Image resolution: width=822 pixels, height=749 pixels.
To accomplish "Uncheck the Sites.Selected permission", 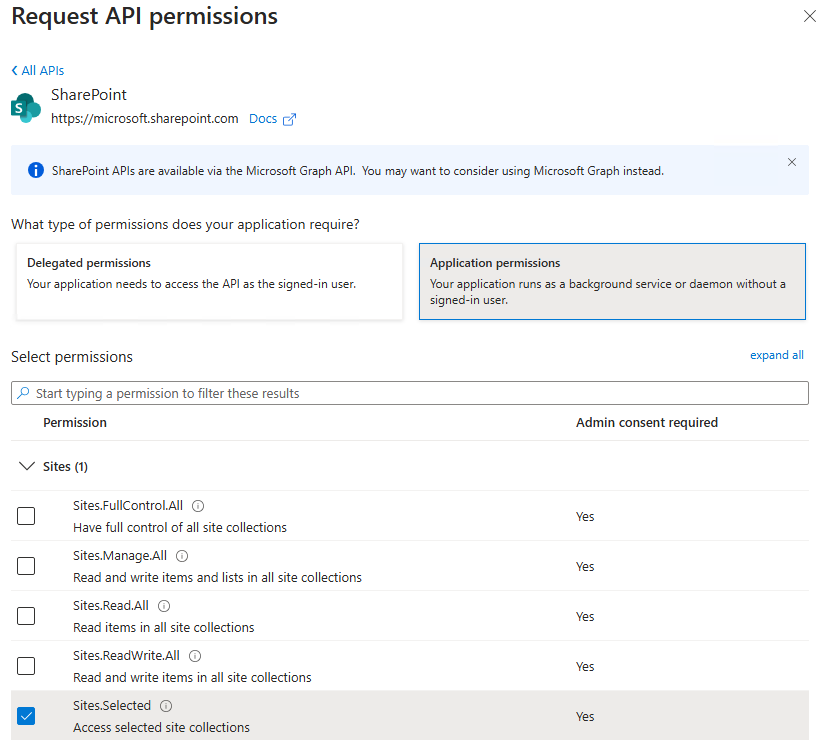I will coord(26,716).
